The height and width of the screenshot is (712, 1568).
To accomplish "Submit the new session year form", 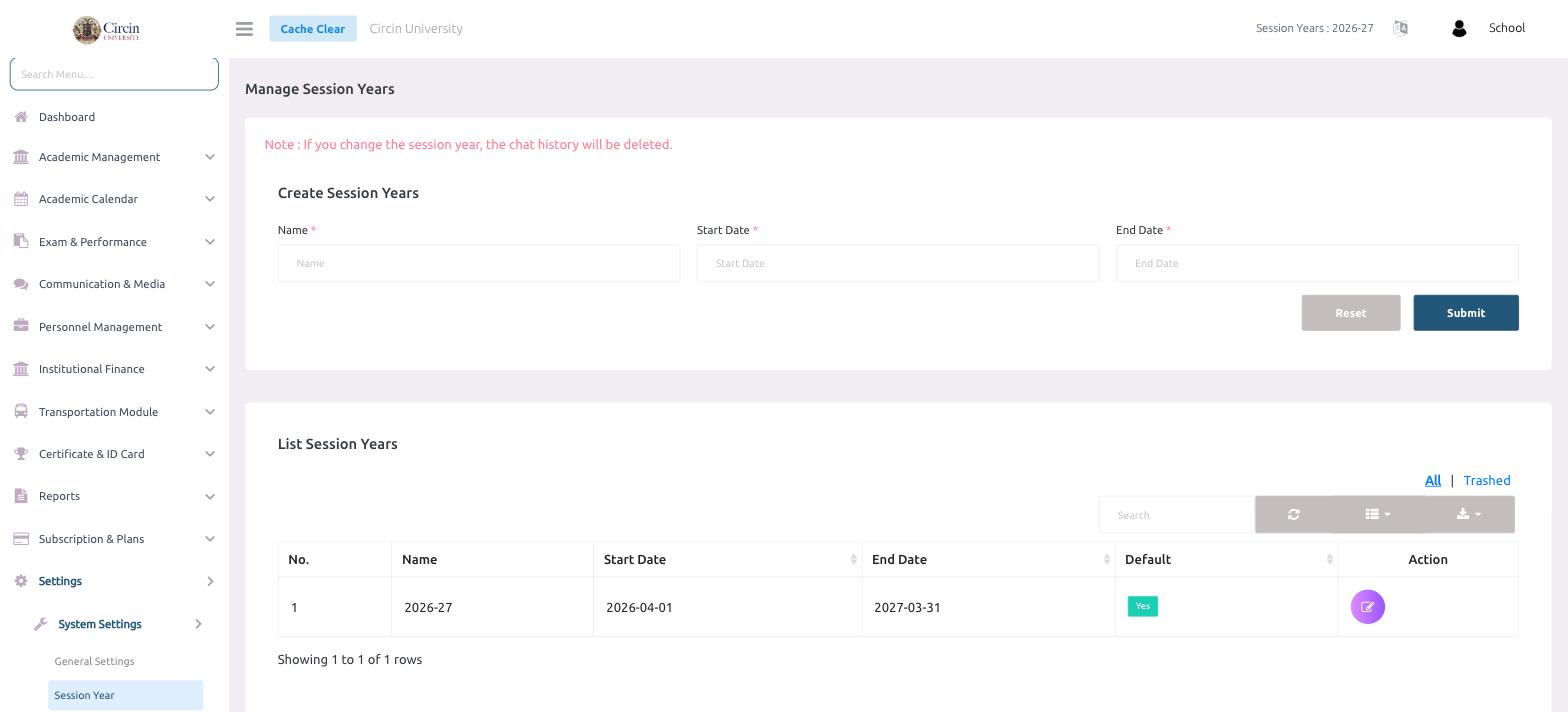I will [x=1466, y=313].
